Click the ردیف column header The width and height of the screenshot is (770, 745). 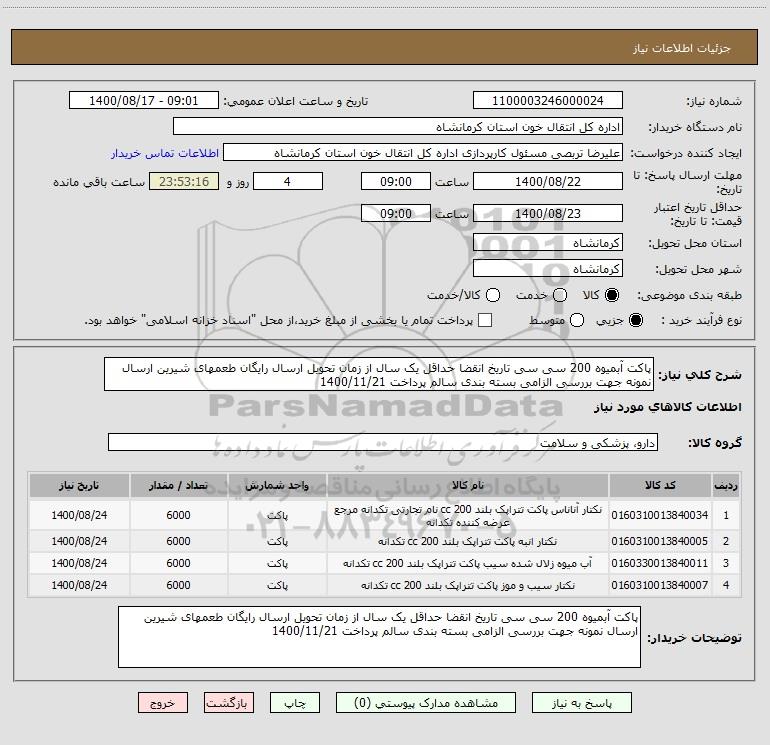point(726,485)
